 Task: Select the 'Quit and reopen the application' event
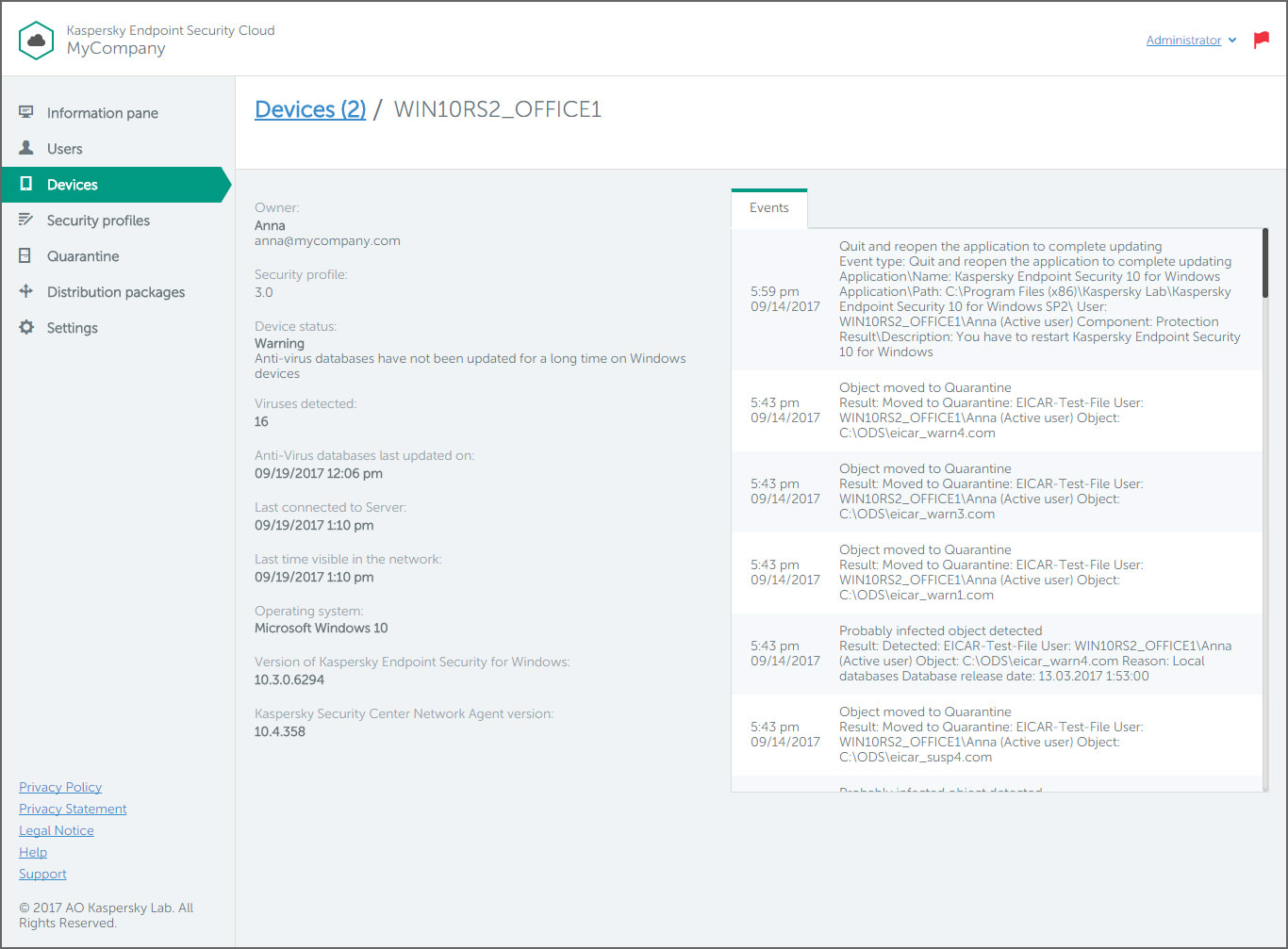997,299
